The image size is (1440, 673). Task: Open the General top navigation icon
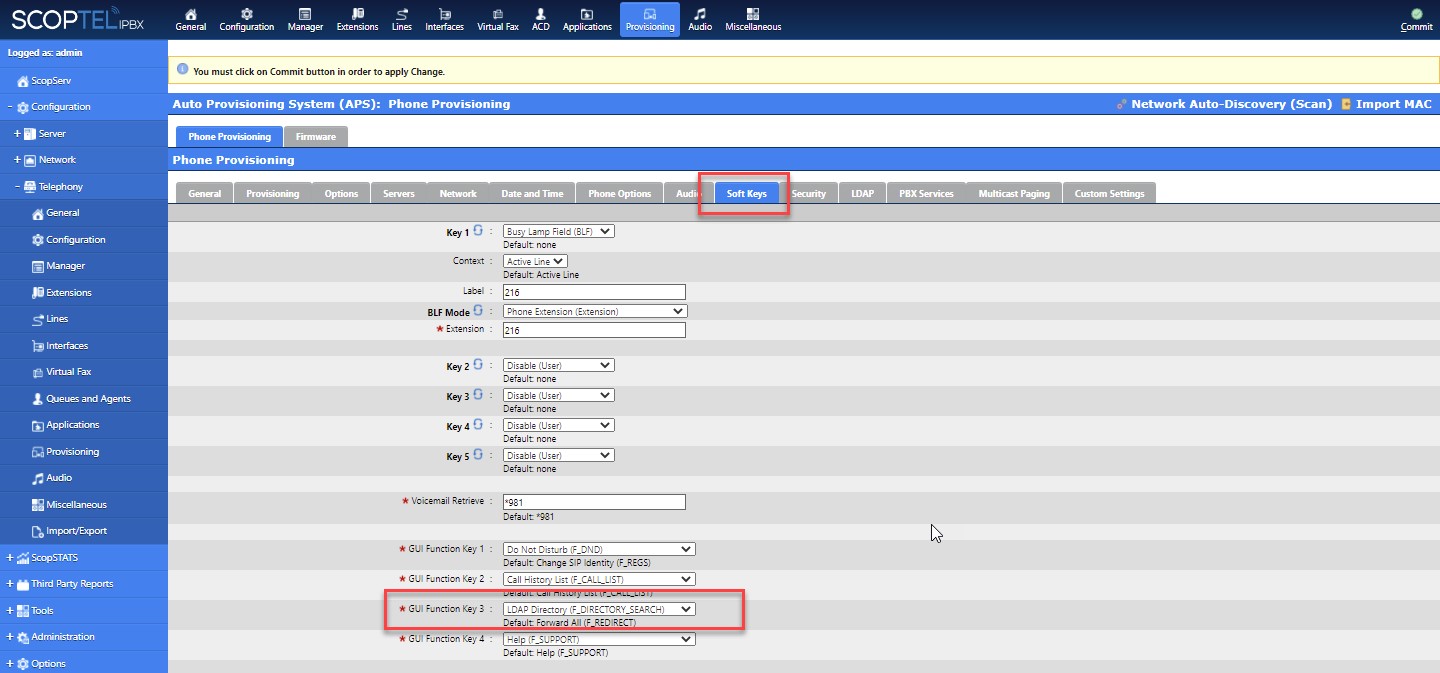click(190, 19)
